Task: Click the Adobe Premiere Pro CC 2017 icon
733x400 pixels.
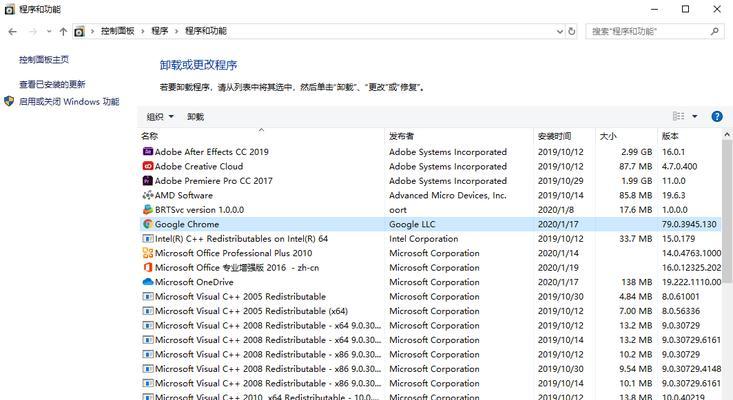Action: 148,180
